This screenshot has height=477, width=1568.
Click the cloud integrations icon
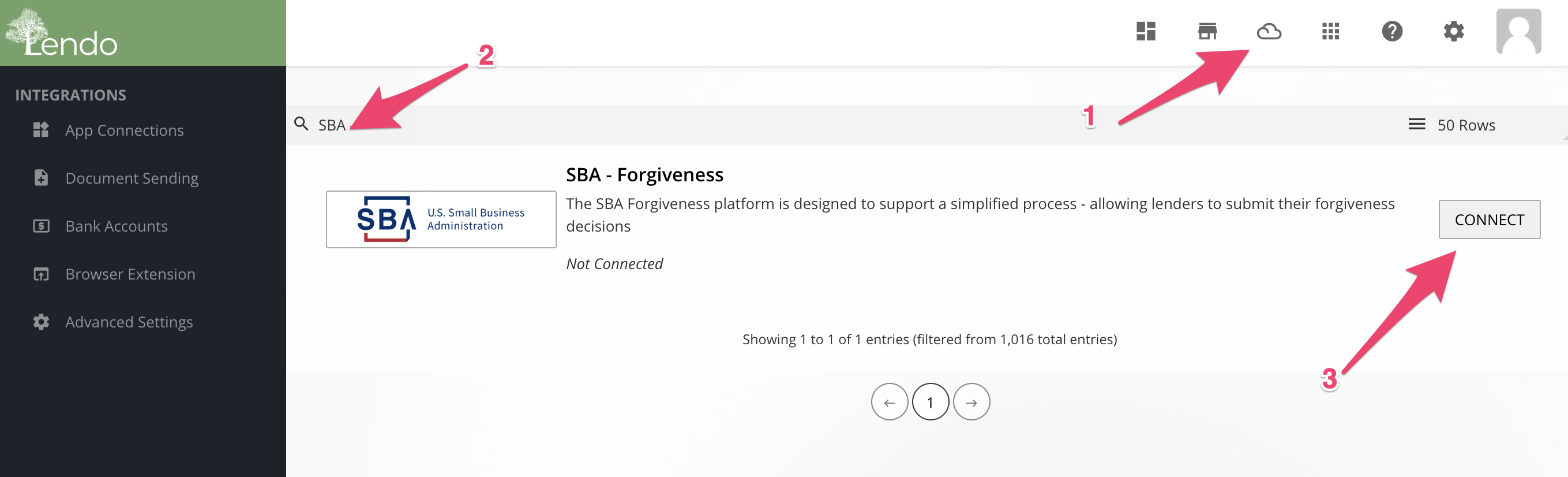pyautogui.click(x=1269, y=31)
